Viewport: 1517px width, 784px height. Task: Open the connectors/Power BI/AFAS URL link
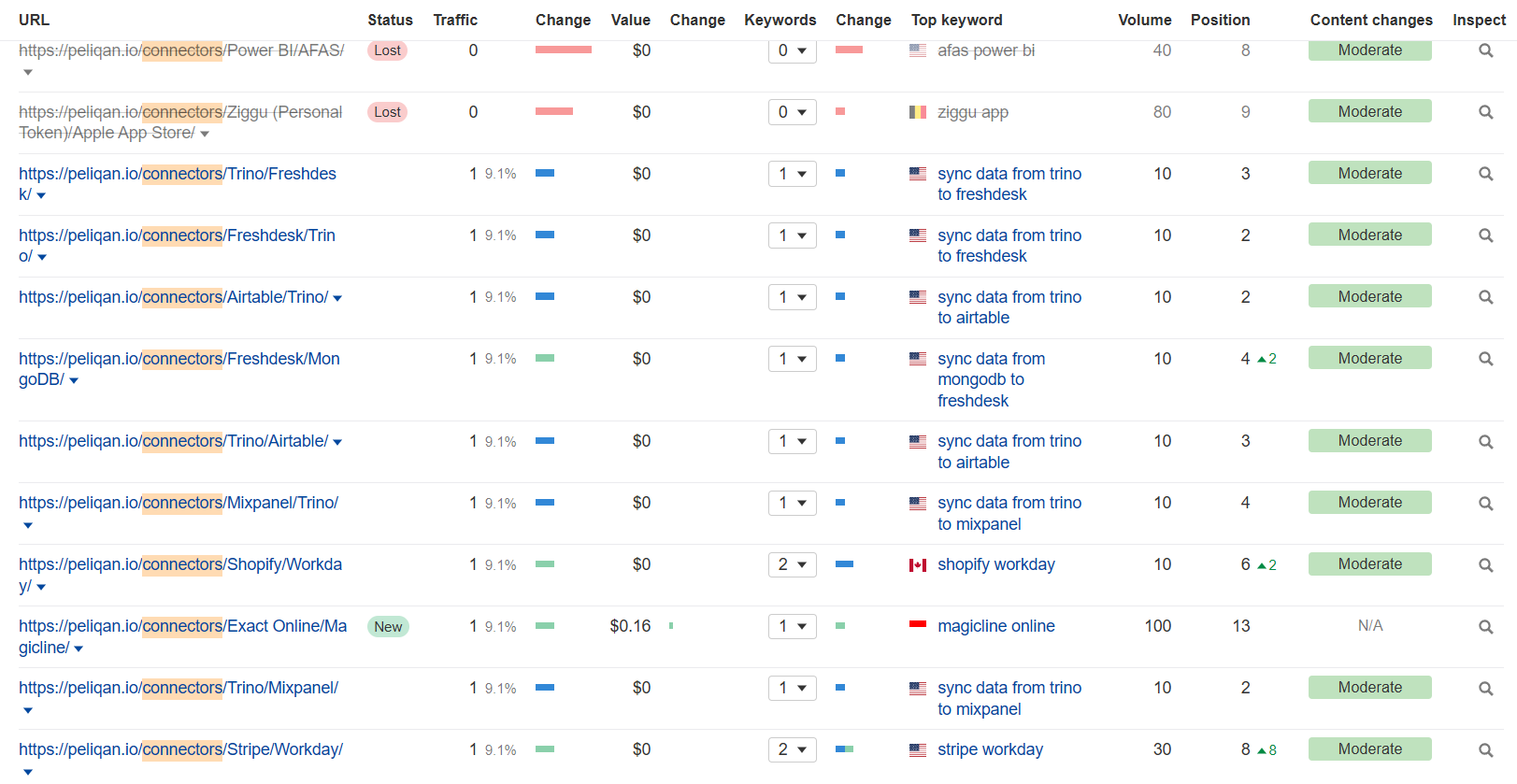[x=181, y=50]
